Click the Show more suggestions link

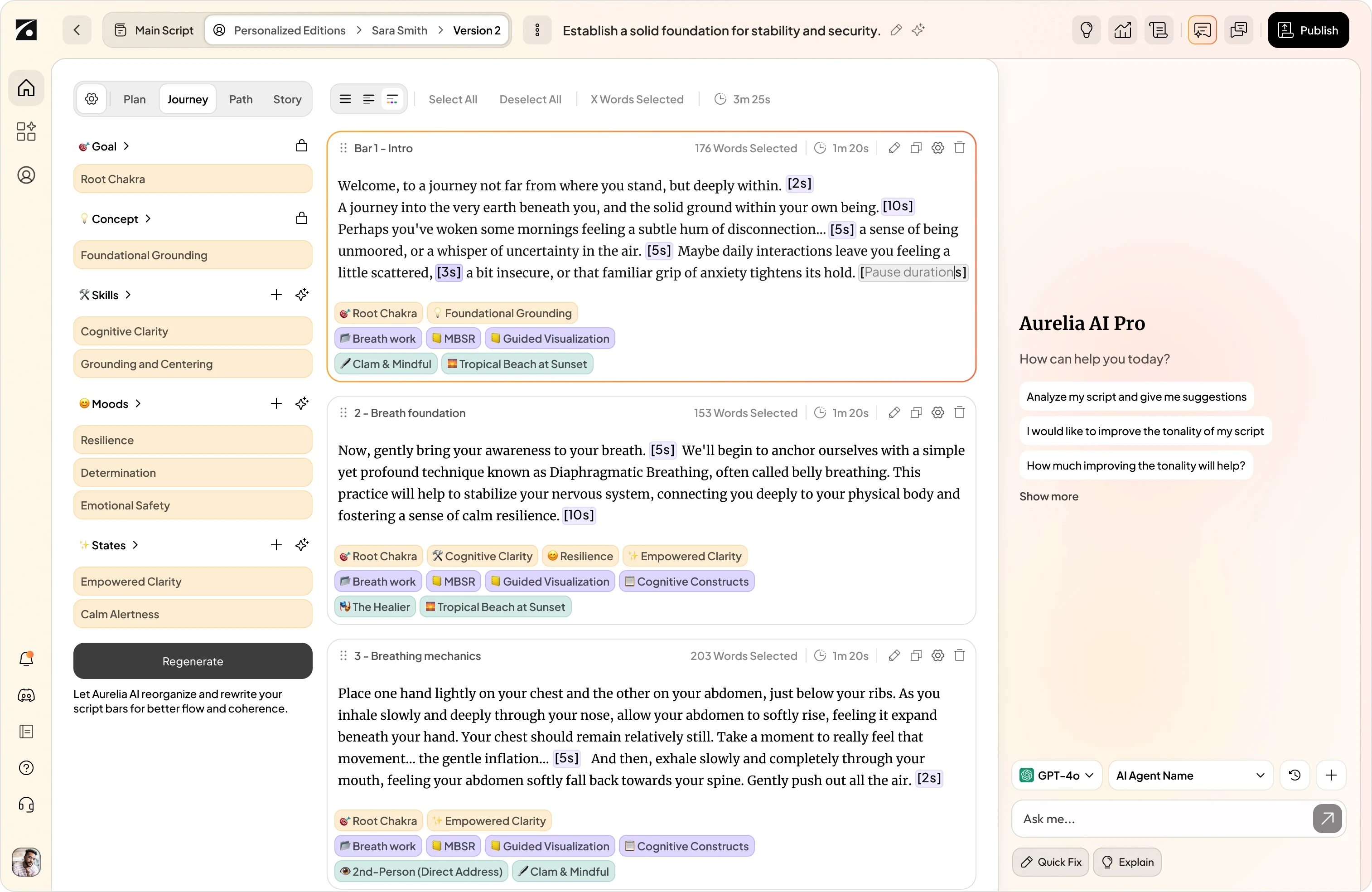point(1048,496)
